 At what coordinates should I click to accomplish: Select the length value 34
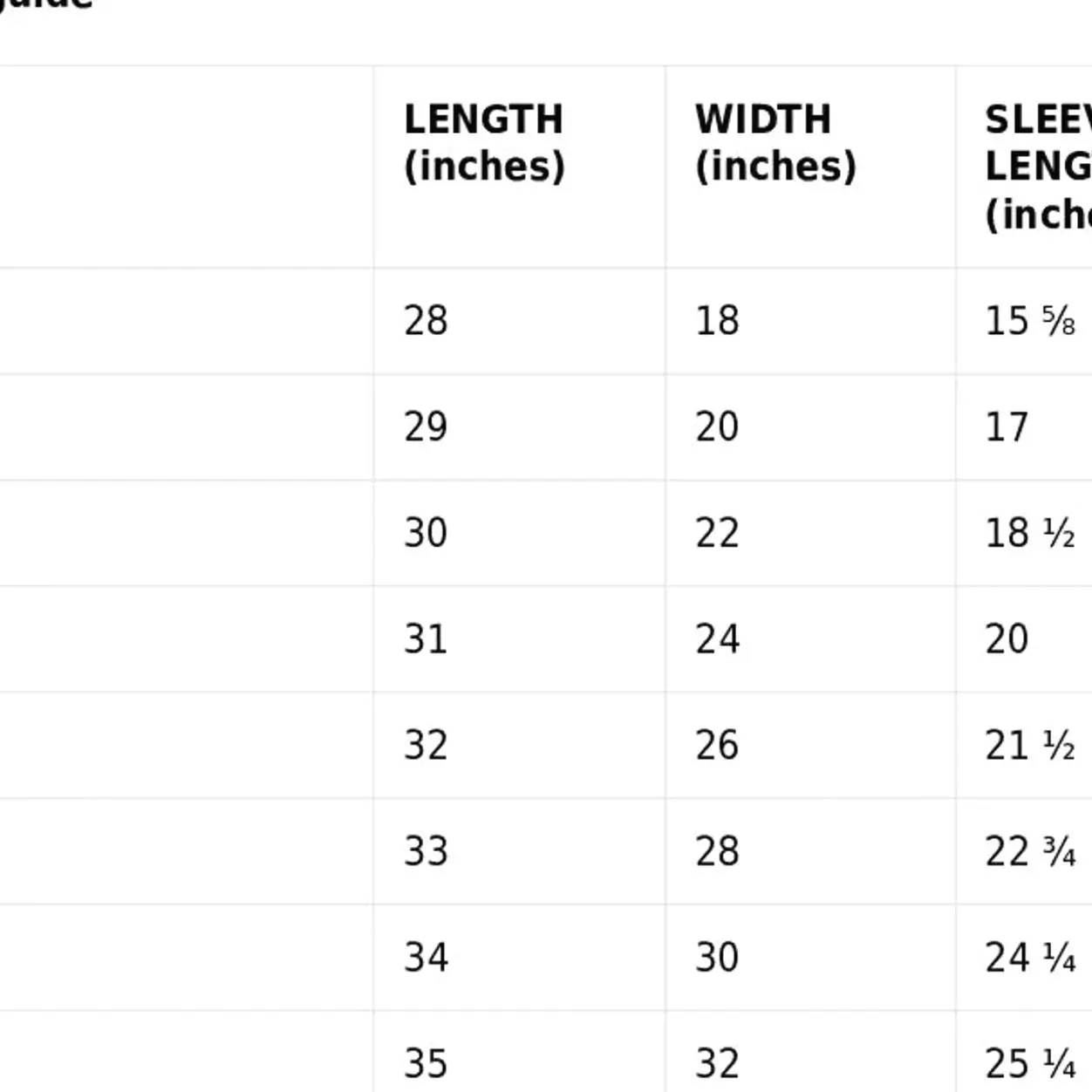426,958
